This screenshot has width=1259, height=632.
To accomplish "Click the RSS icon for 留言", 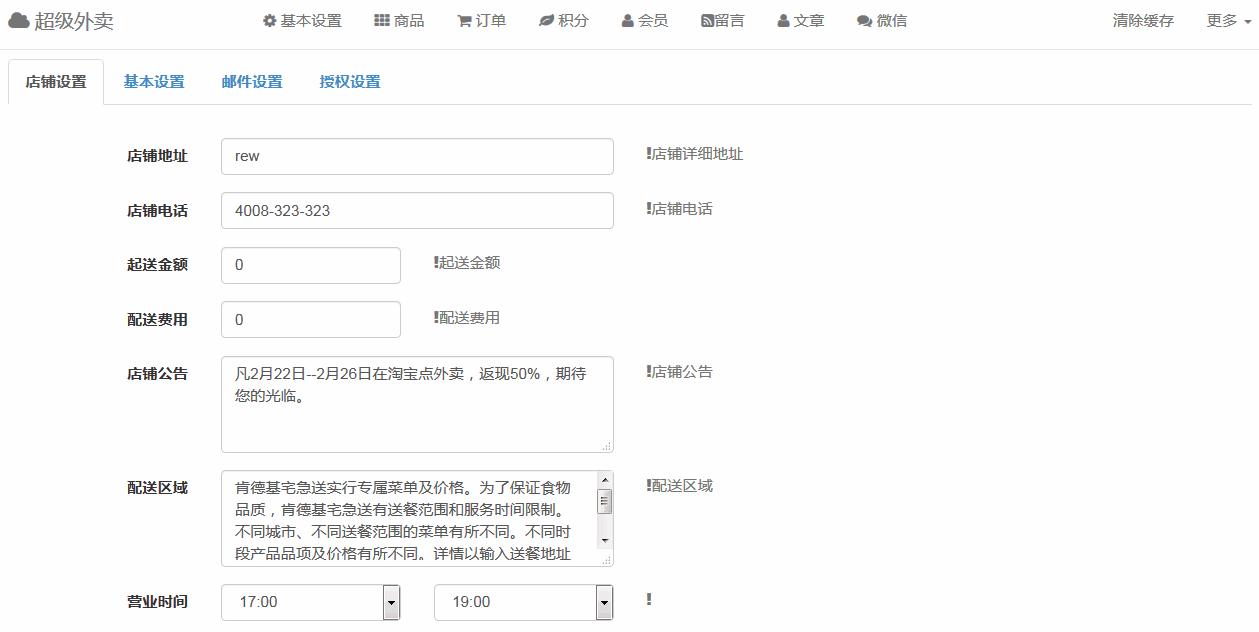I will coord(707,21).
